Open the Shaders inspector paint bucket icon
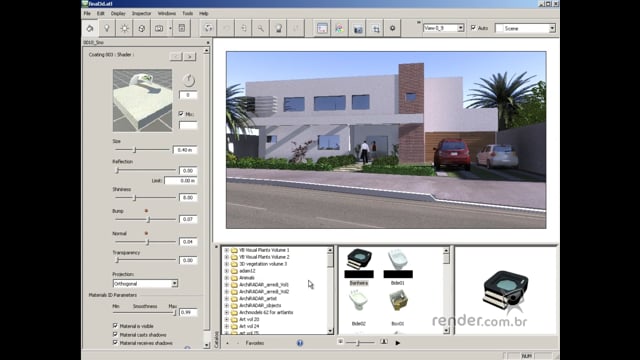 coord(90,28)
